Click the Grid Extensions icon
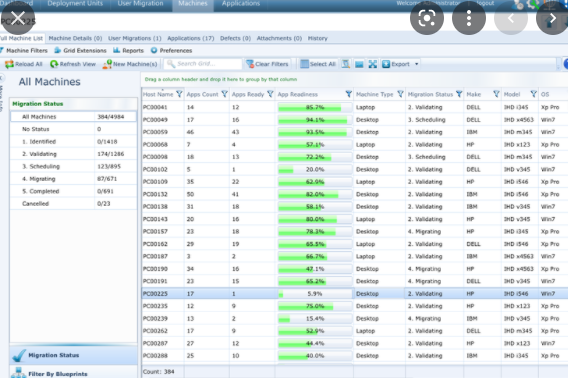The height and width of the screenshot is (378, 568). (58, 50)
